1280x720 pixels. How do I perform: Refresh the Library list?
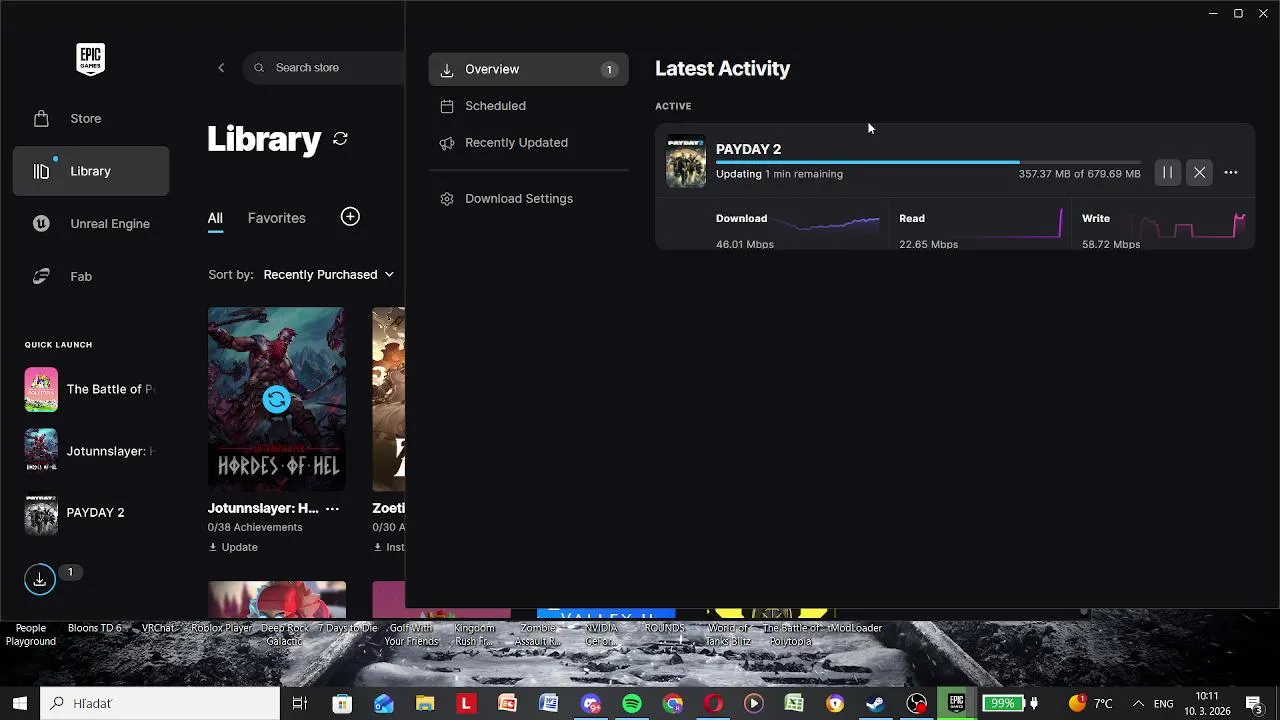pos(340,139)
